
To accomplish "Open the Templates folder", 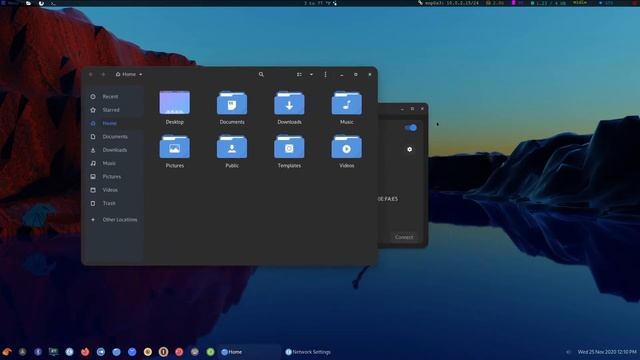I will pyautogui.click(x=289, y=151).
